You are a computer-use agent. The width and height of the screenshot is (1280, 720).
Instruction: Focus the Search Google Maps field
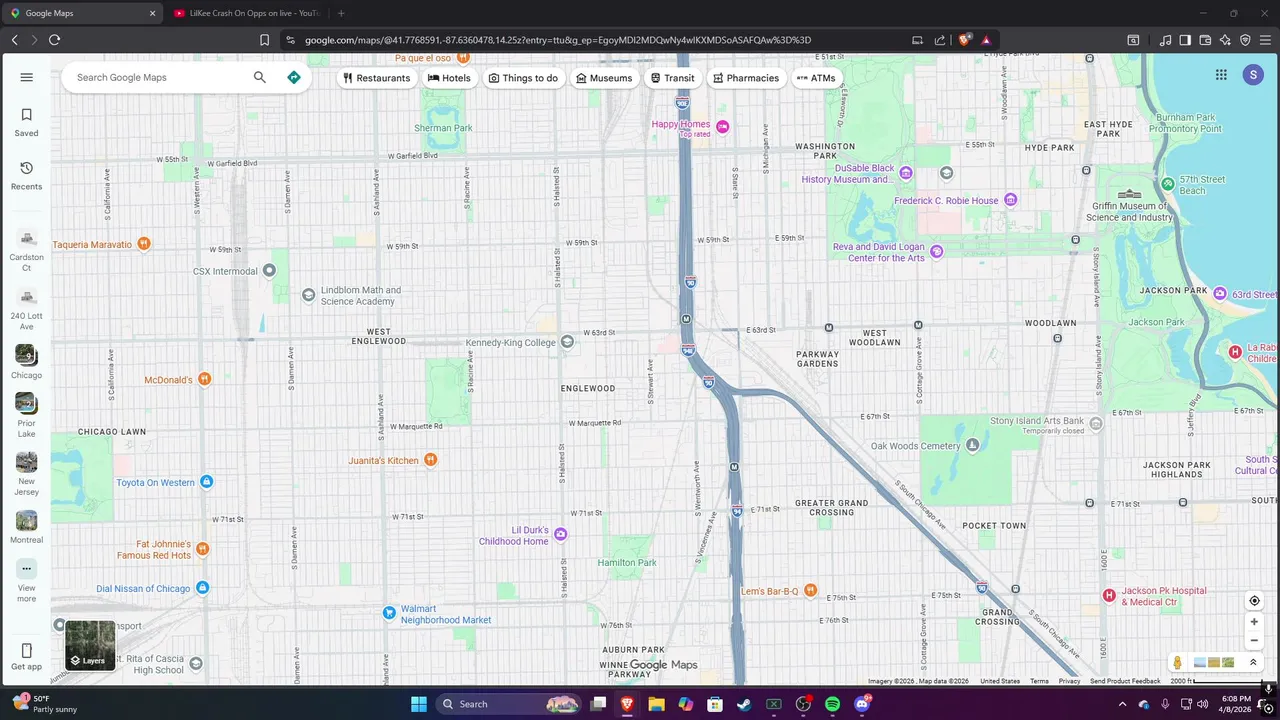[160, 77]
